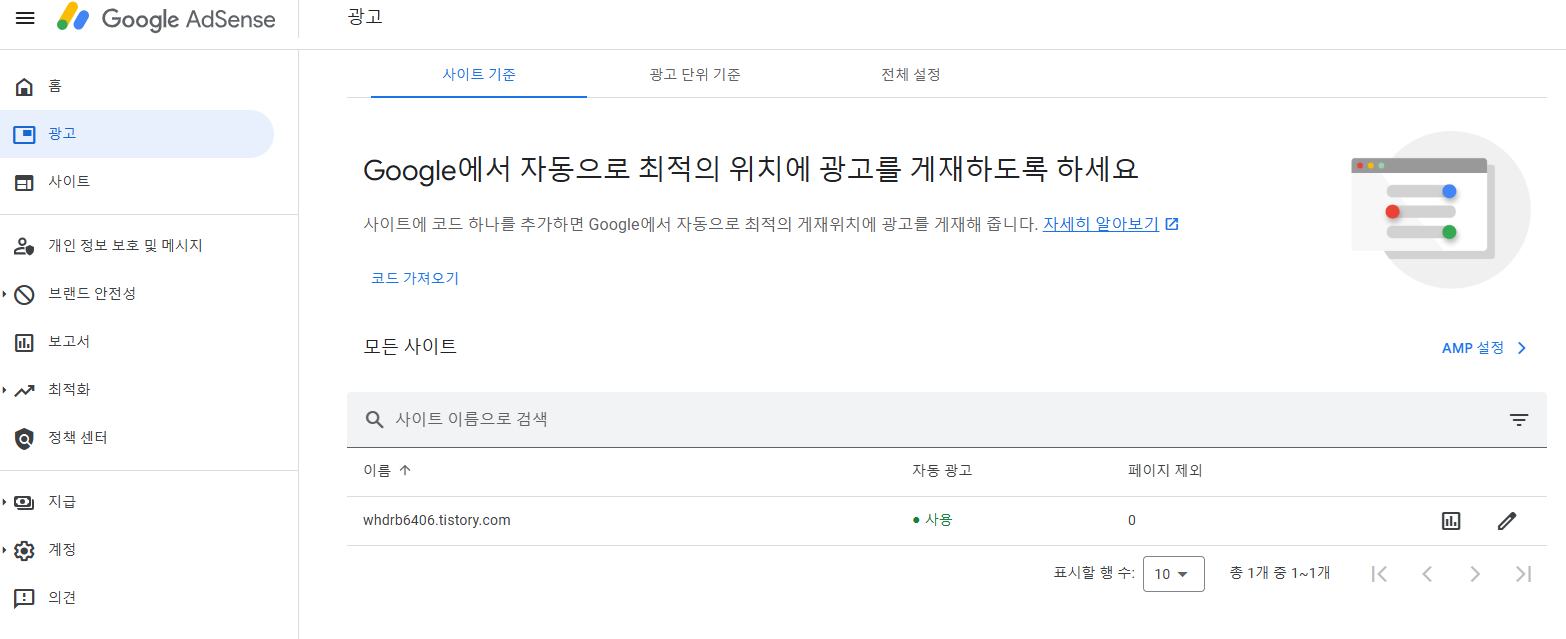The height and width of the screenshot is (639, 1566).
Task: Click the 계정 account gear icon
Action: [24, 550]
